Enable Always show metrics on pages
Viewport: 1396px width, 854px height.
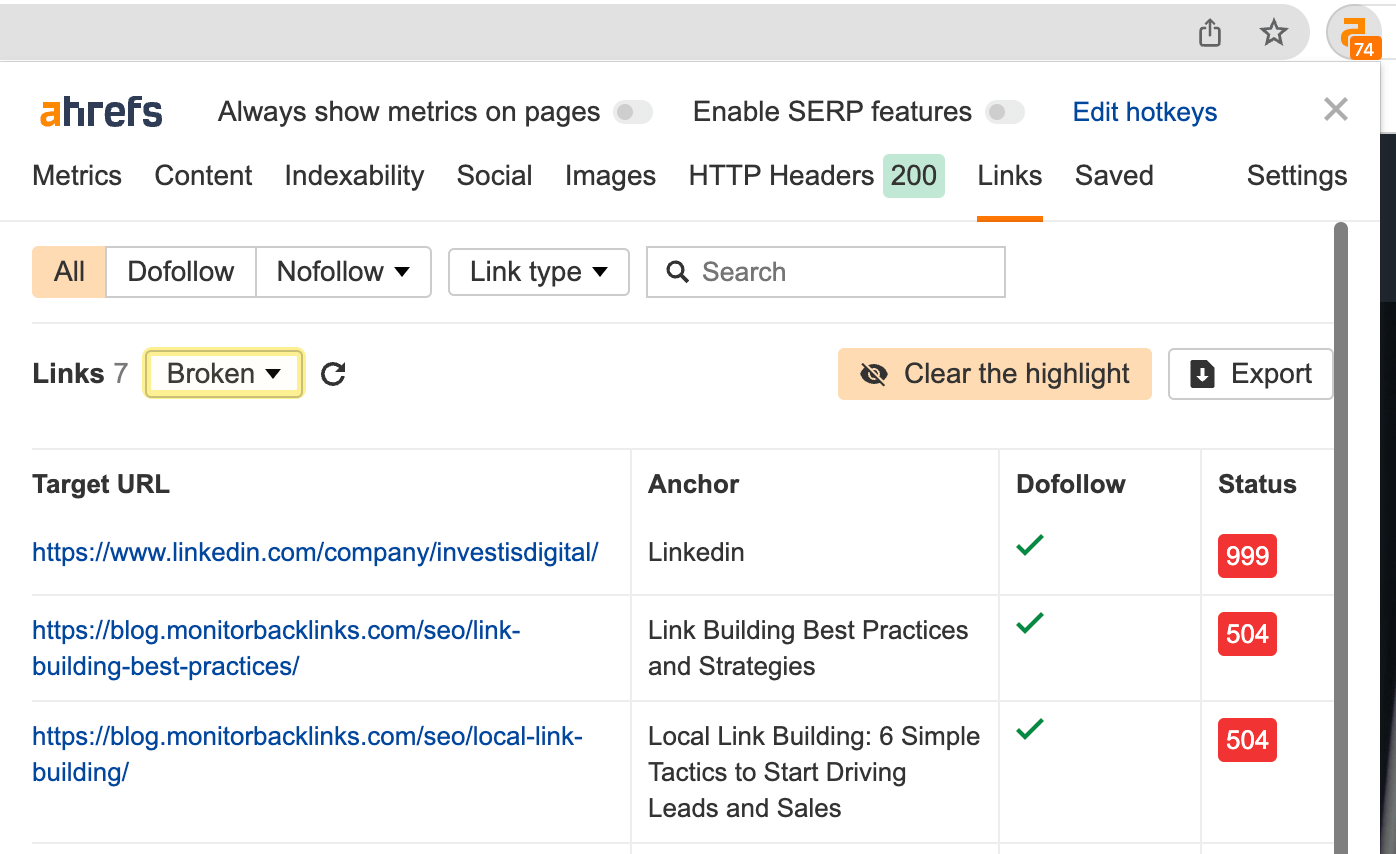pos(633,113)
